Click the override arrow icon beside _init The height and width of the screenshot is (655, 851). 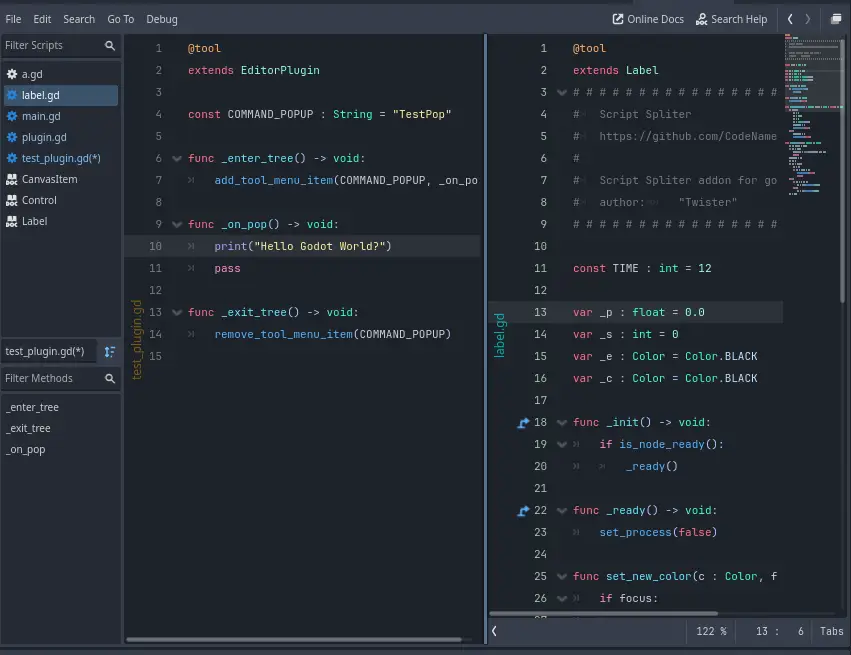click(523, 423)
